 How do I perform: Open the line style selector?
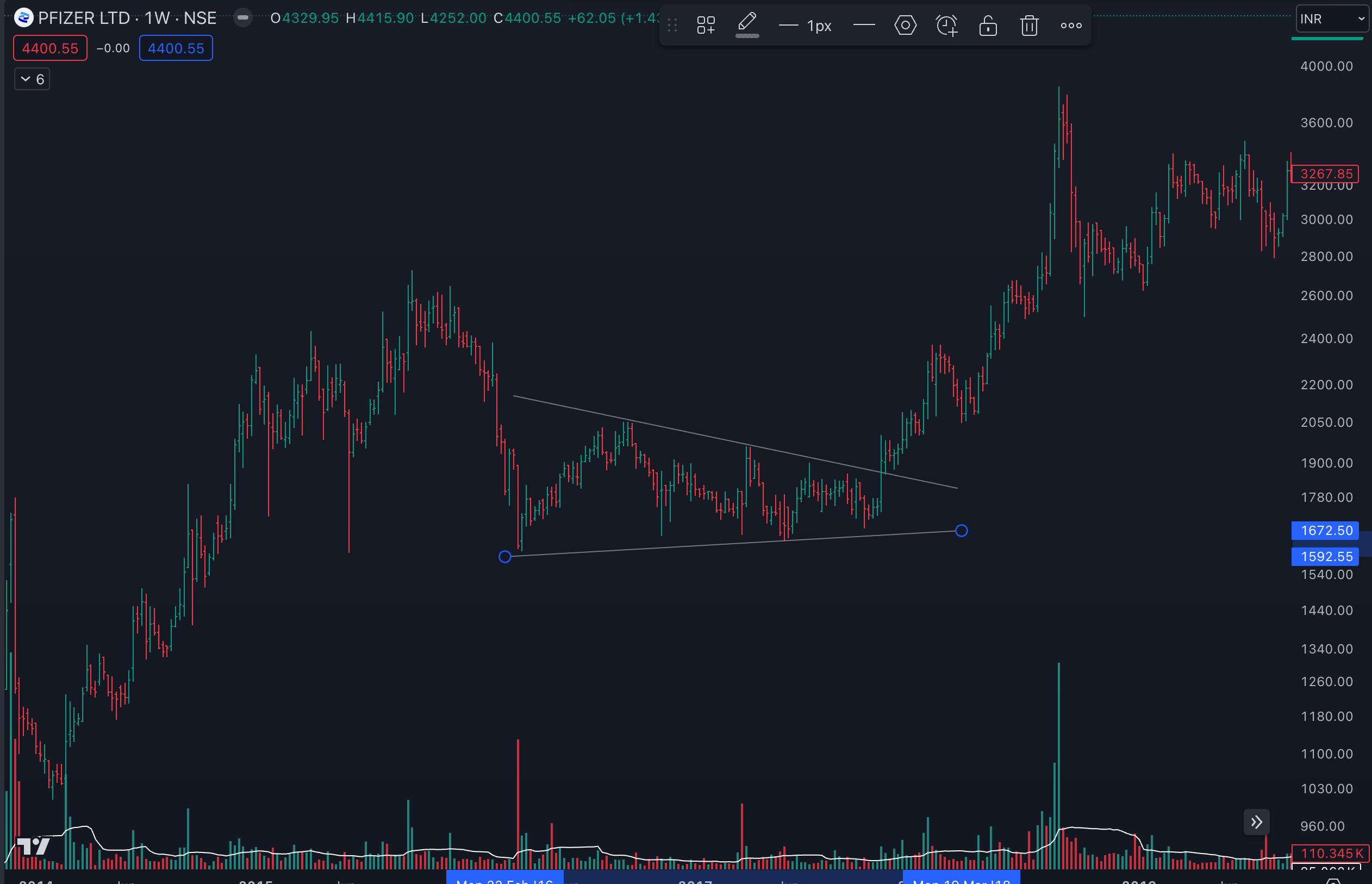pos(864,25)
